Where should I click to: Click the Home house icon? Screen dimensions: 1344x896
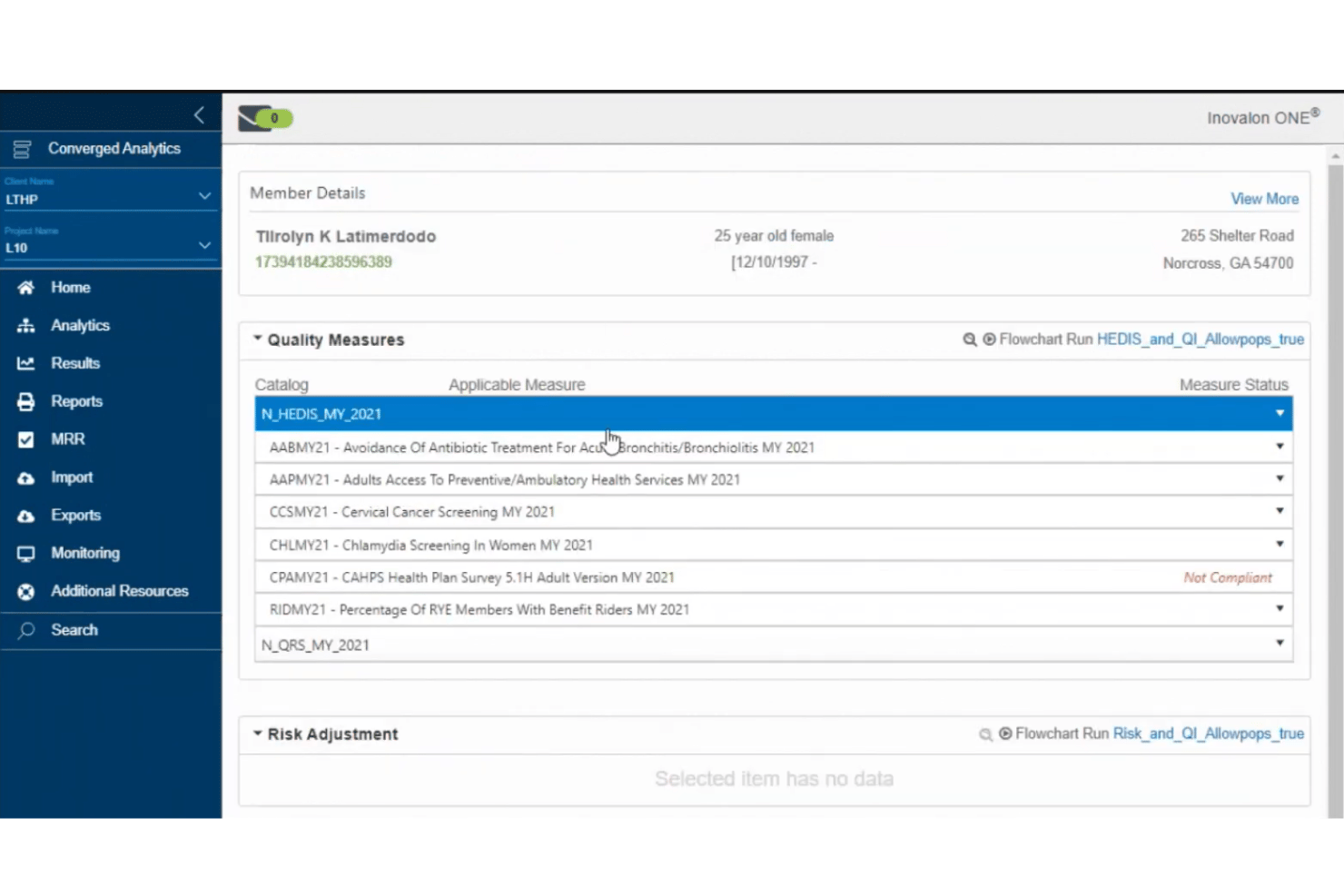pos(26,288)
